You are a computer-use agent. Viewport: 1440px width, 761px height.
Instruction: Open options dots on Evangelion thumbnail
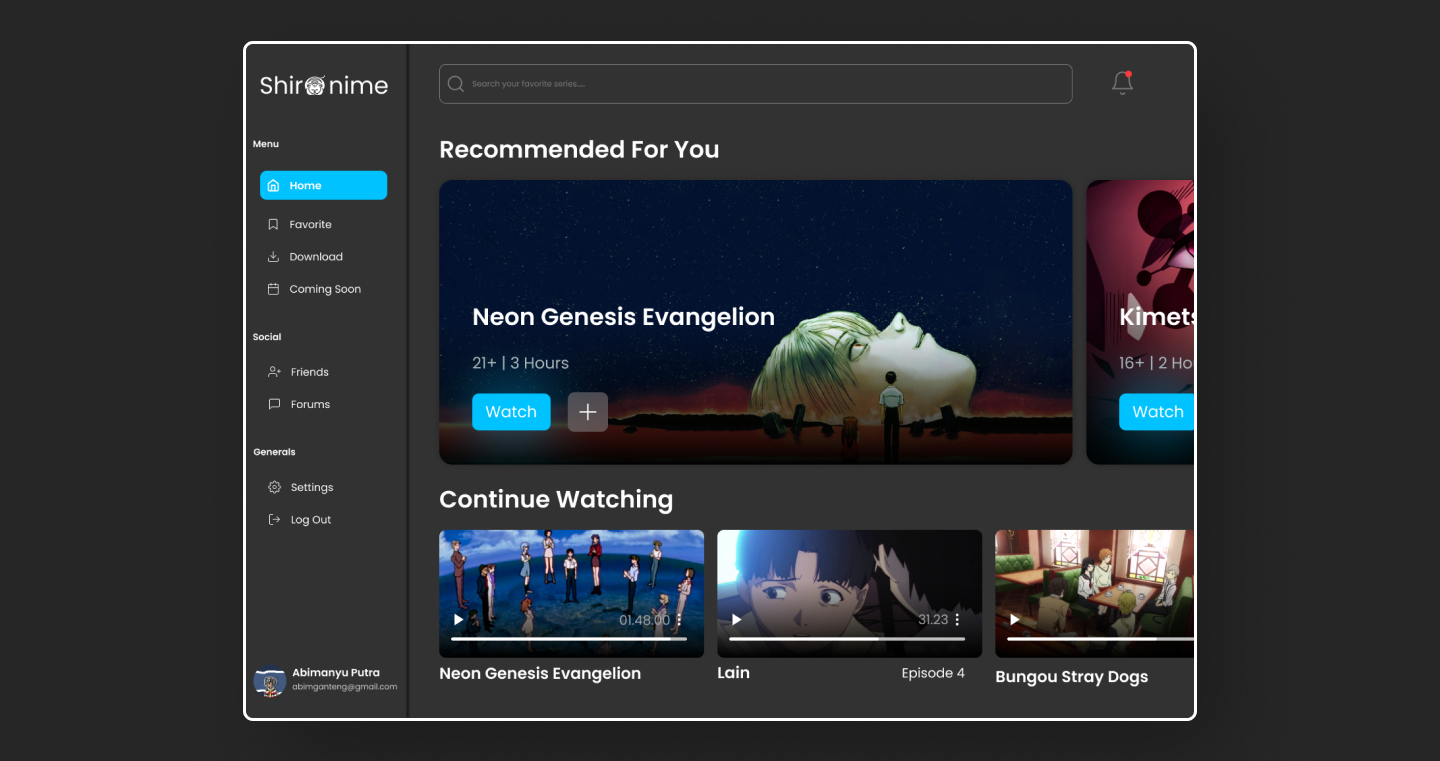tap(679, 620)
